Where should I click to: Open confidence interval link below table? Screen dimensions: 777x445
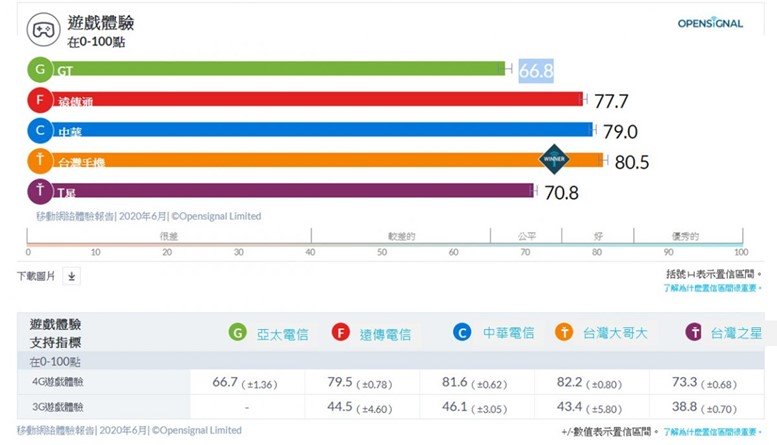[x=712, y=432]
